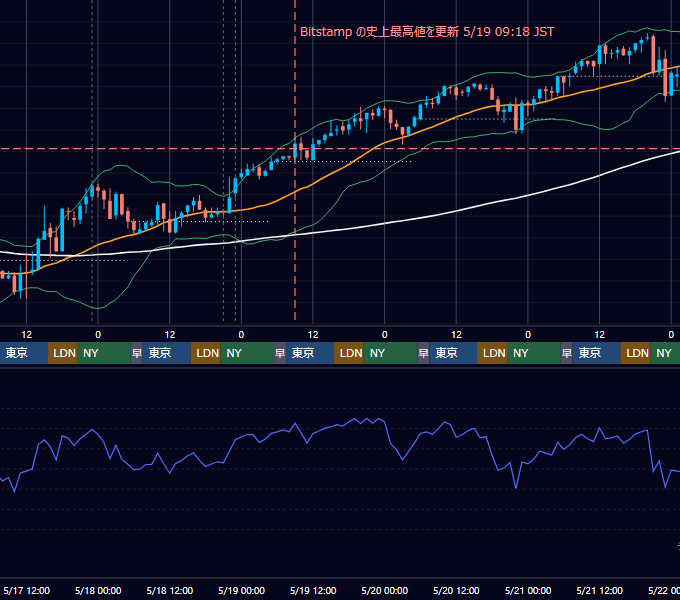The image size is (680, 600).
Task: Click the 5/18 00:00 date axis label
Action: 98,590
